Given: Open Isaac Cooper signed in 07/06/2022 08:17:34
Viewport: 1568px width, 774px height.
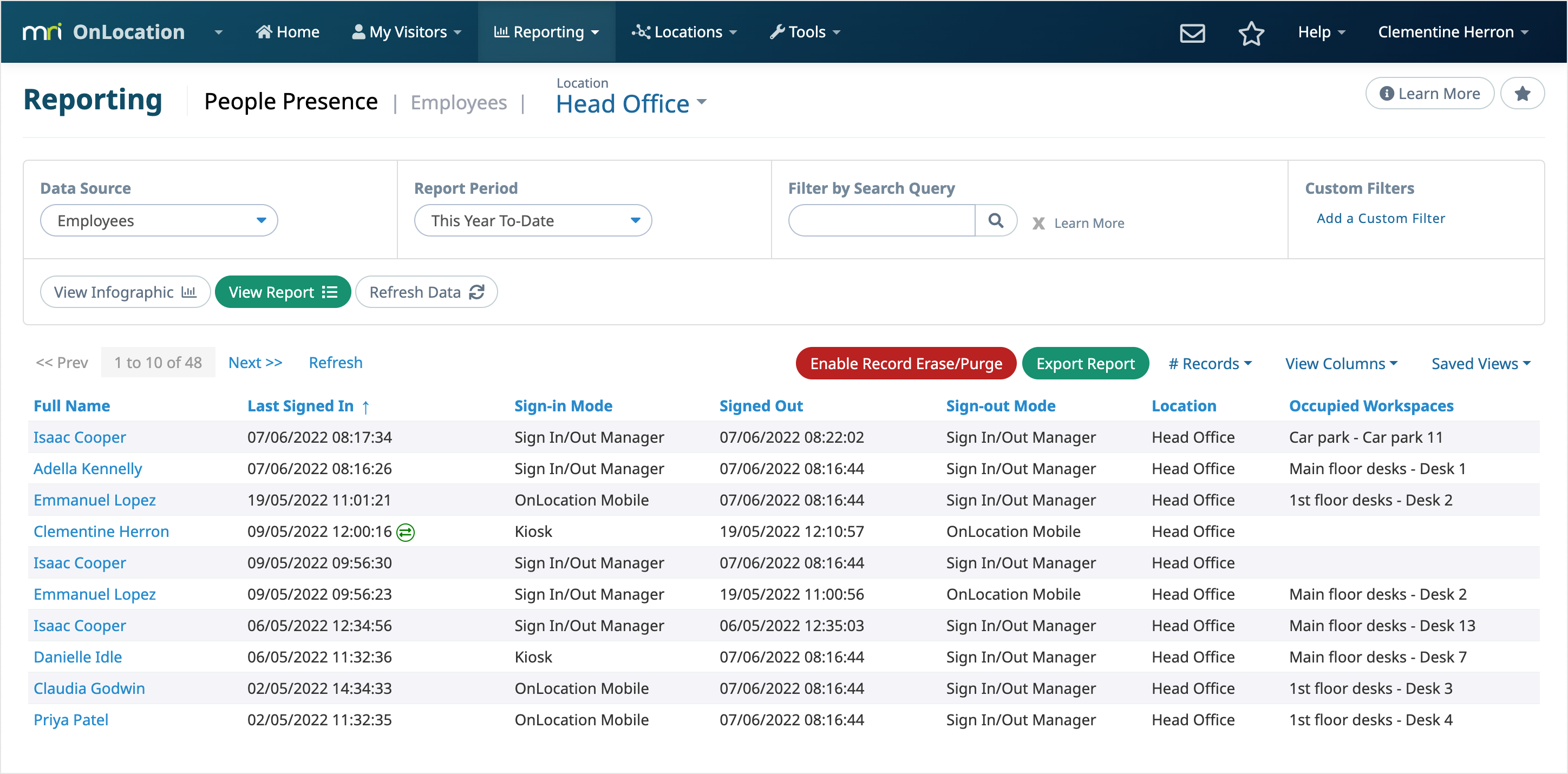Looking at the screenshot, I should point(80,437).
